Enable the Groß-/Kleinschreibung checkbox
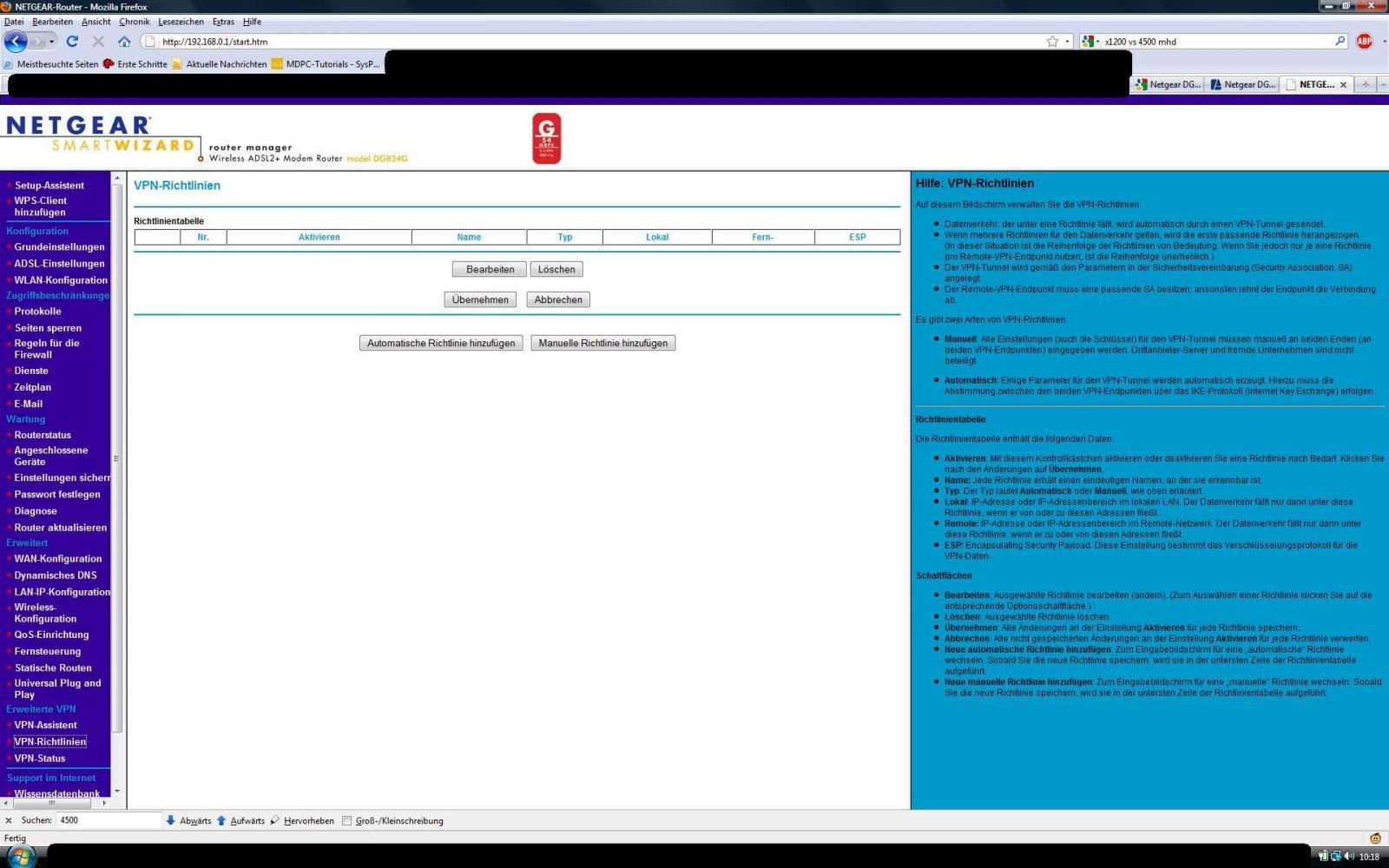The height and width of the screenshot is (868, 1389). 347,820
